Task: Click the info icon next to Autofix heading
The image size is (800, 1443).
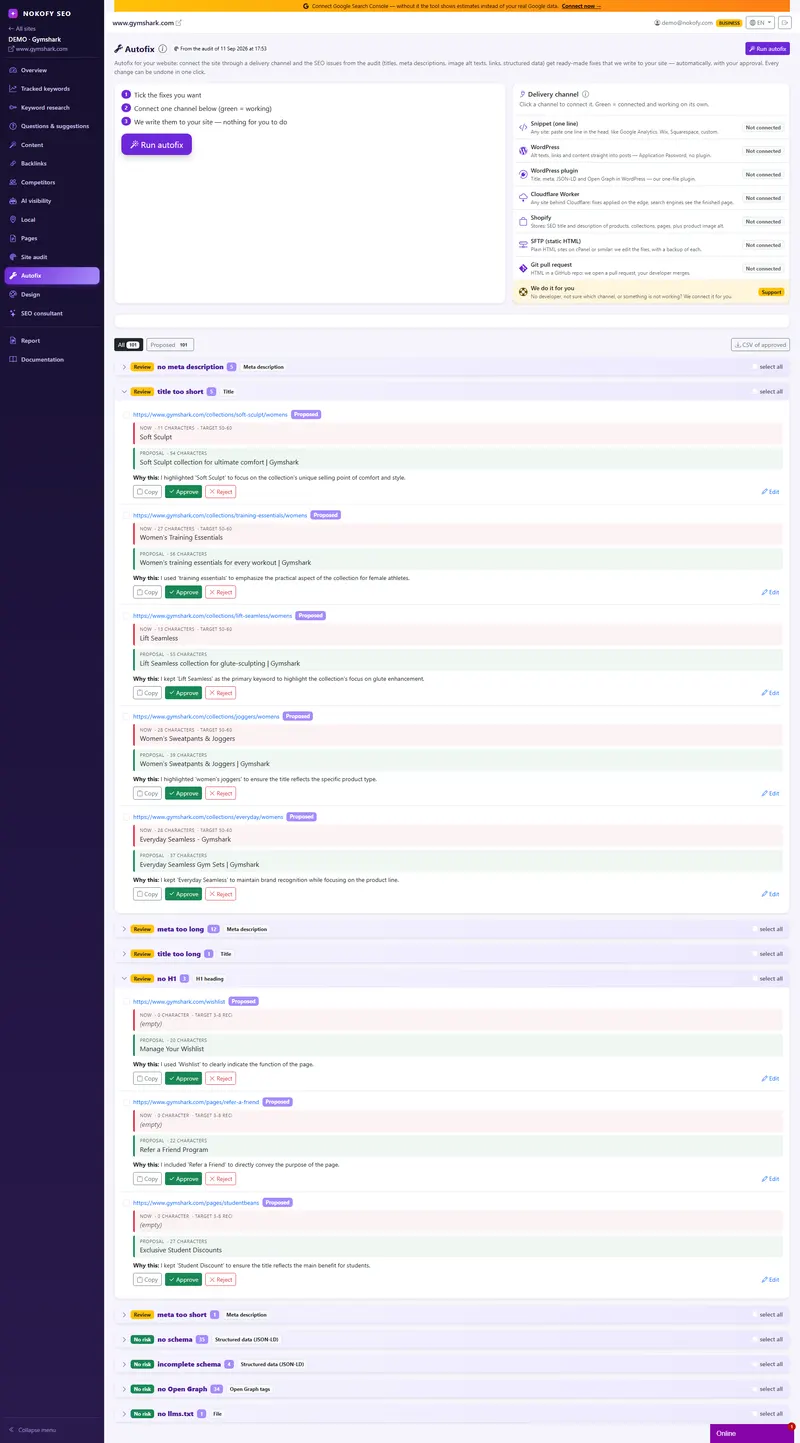Action: pyautogui.click(x=162, y=48)
